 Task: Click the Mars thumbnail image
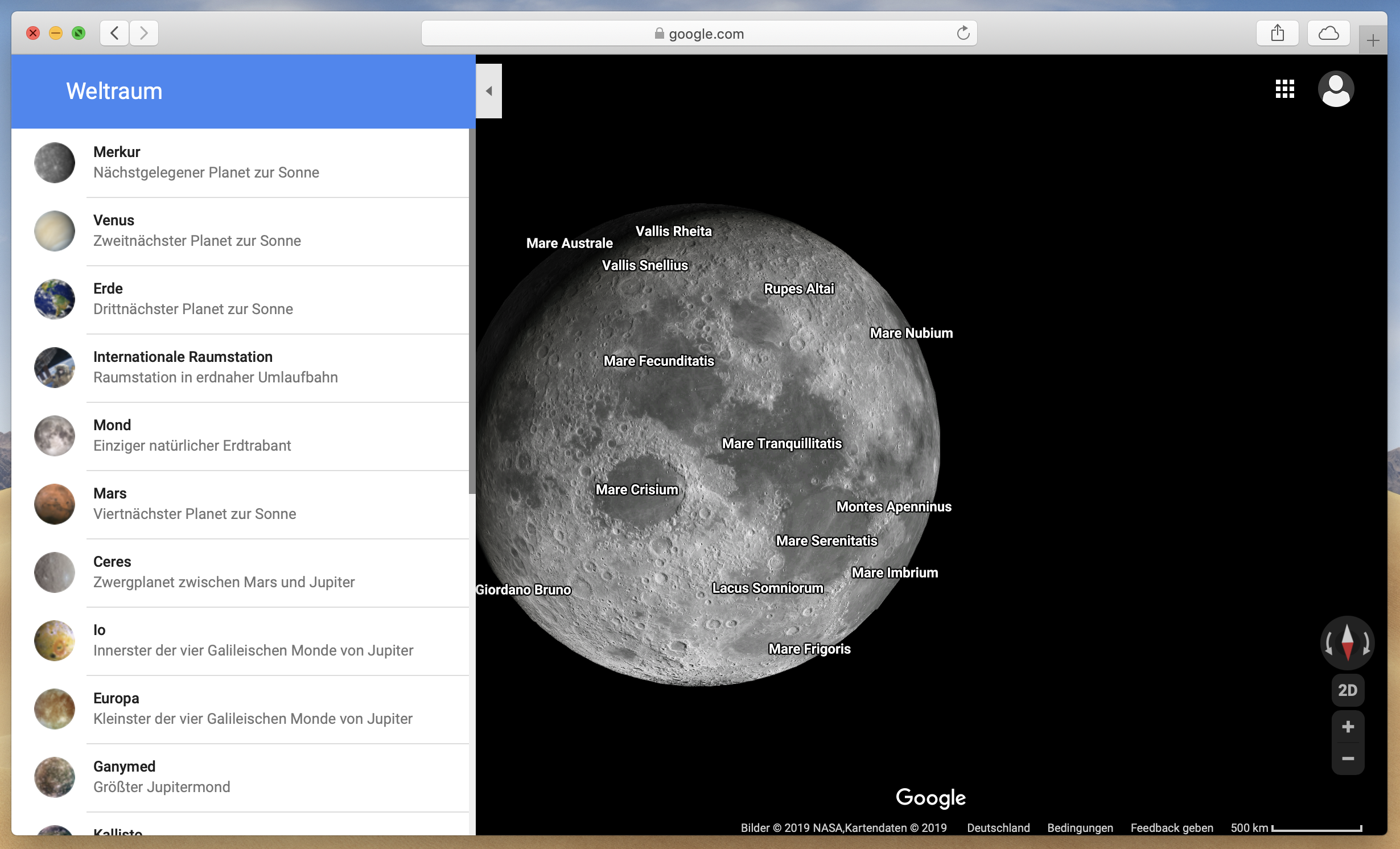pos(55,504)
